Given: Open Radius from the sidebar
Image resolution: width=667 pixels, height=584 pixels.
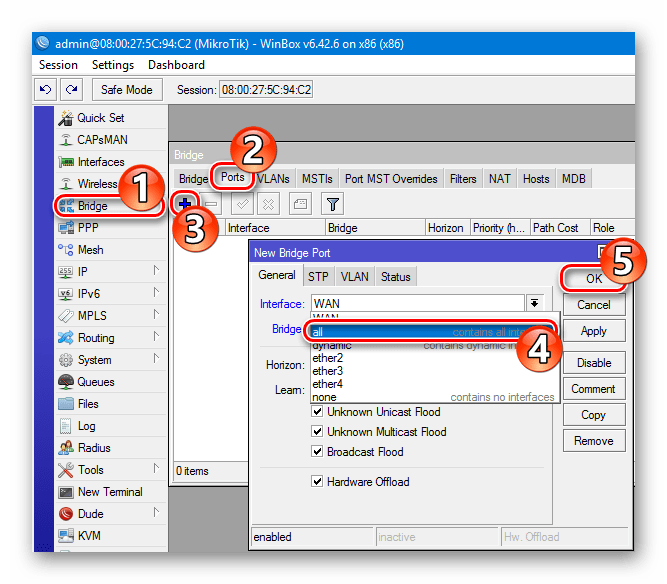Looking at the screenshot, I should pyautogui.click(x=111, y=448).
